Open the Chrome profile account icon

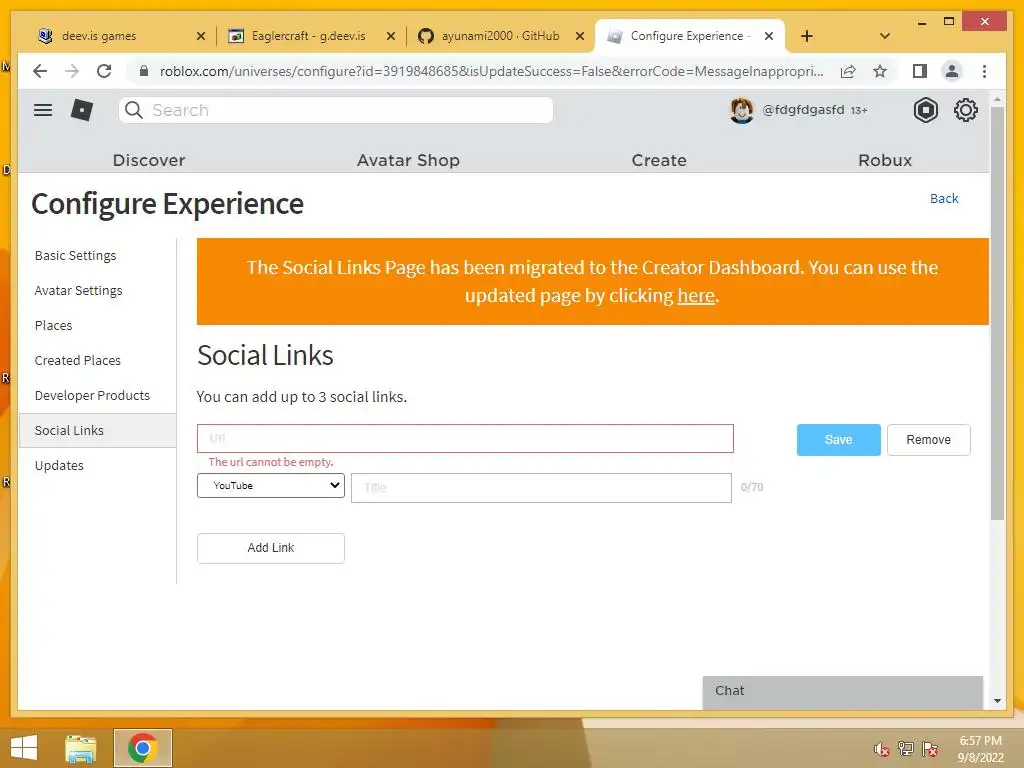coord(952,71)
